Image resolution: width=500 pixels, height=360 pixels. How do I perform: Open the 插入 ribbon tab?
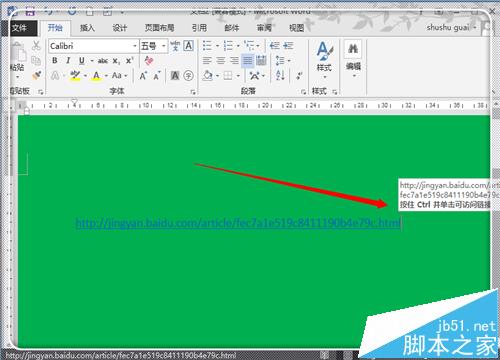coord(87,28)
